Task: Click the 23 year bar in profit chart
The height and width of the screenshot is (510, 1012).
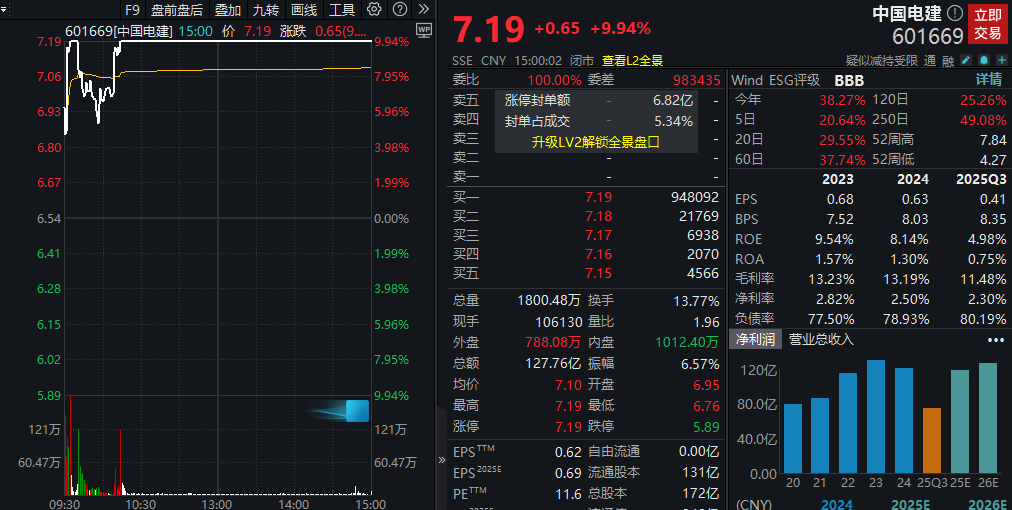Action: [876, 417]
